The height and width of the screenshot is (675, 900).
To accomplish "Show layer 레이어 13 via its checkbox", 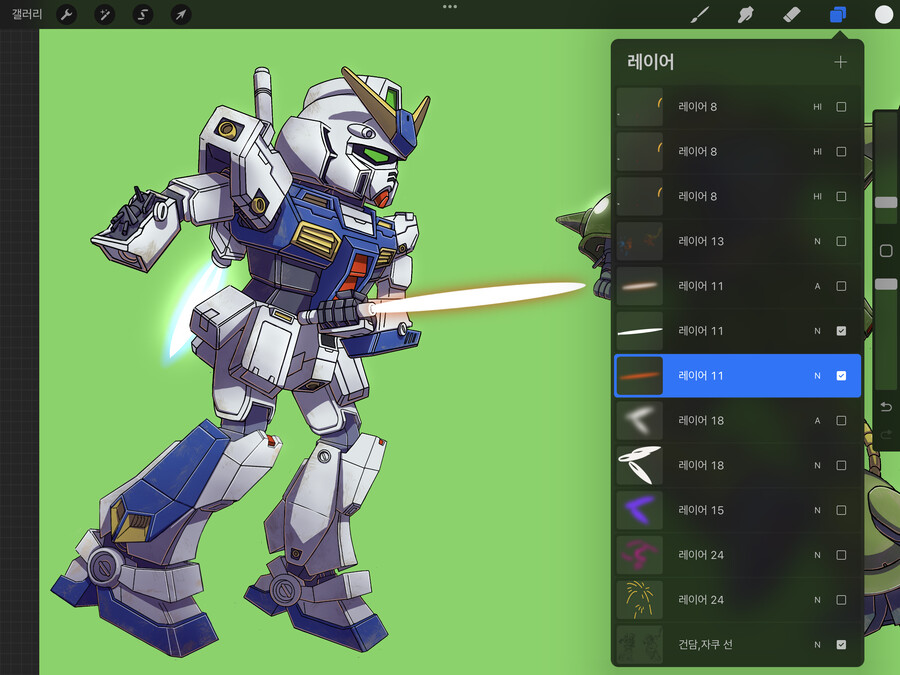I will [x=841, y=241].
